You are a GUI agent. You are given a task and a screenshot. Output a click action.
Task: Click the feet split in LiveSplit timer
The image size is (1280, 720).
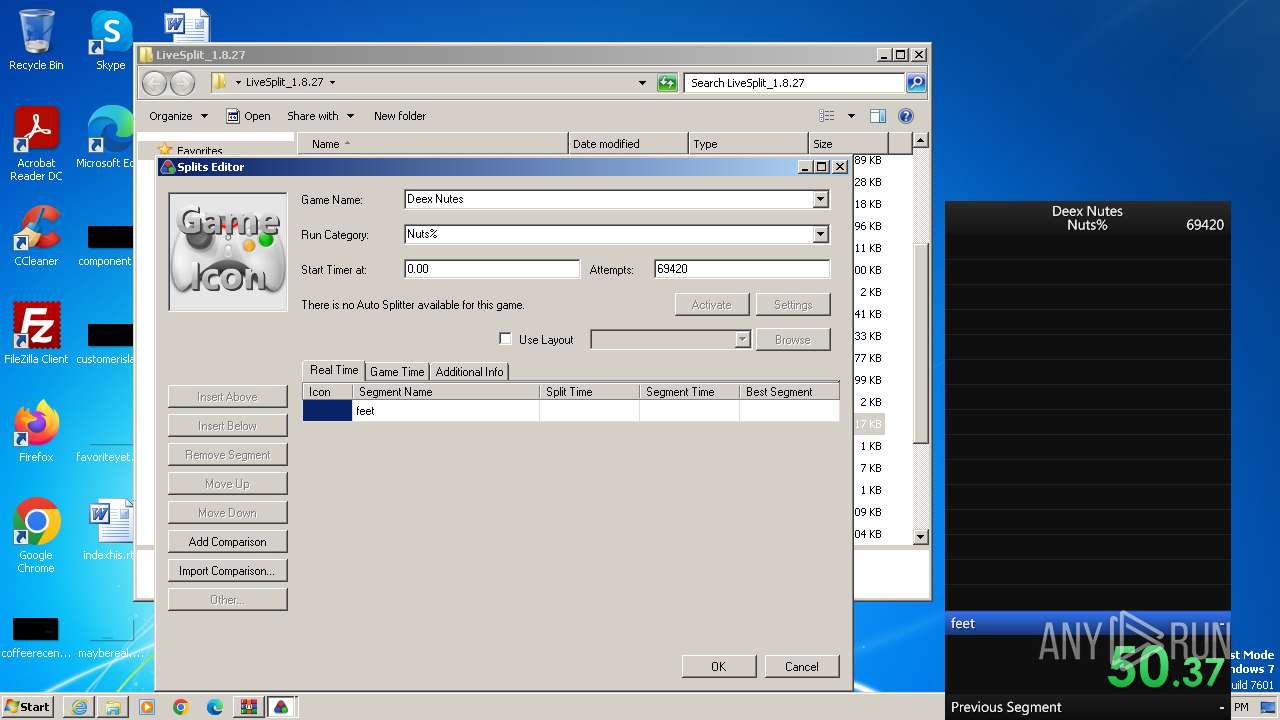pyautogui.click(x=1088, y=623)
